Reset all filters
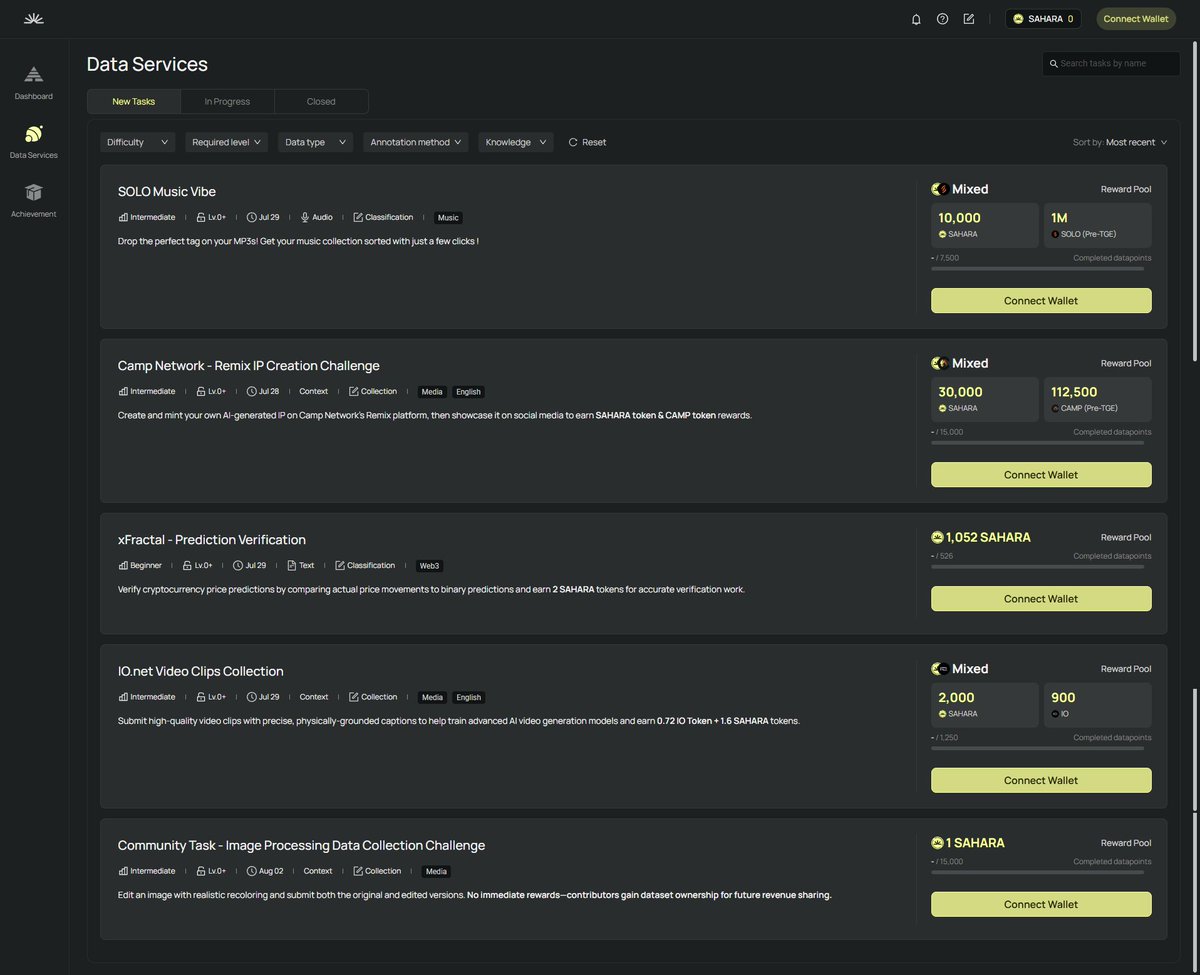The width and height of the screenshot is (1200, 975). tap(587, 142)
